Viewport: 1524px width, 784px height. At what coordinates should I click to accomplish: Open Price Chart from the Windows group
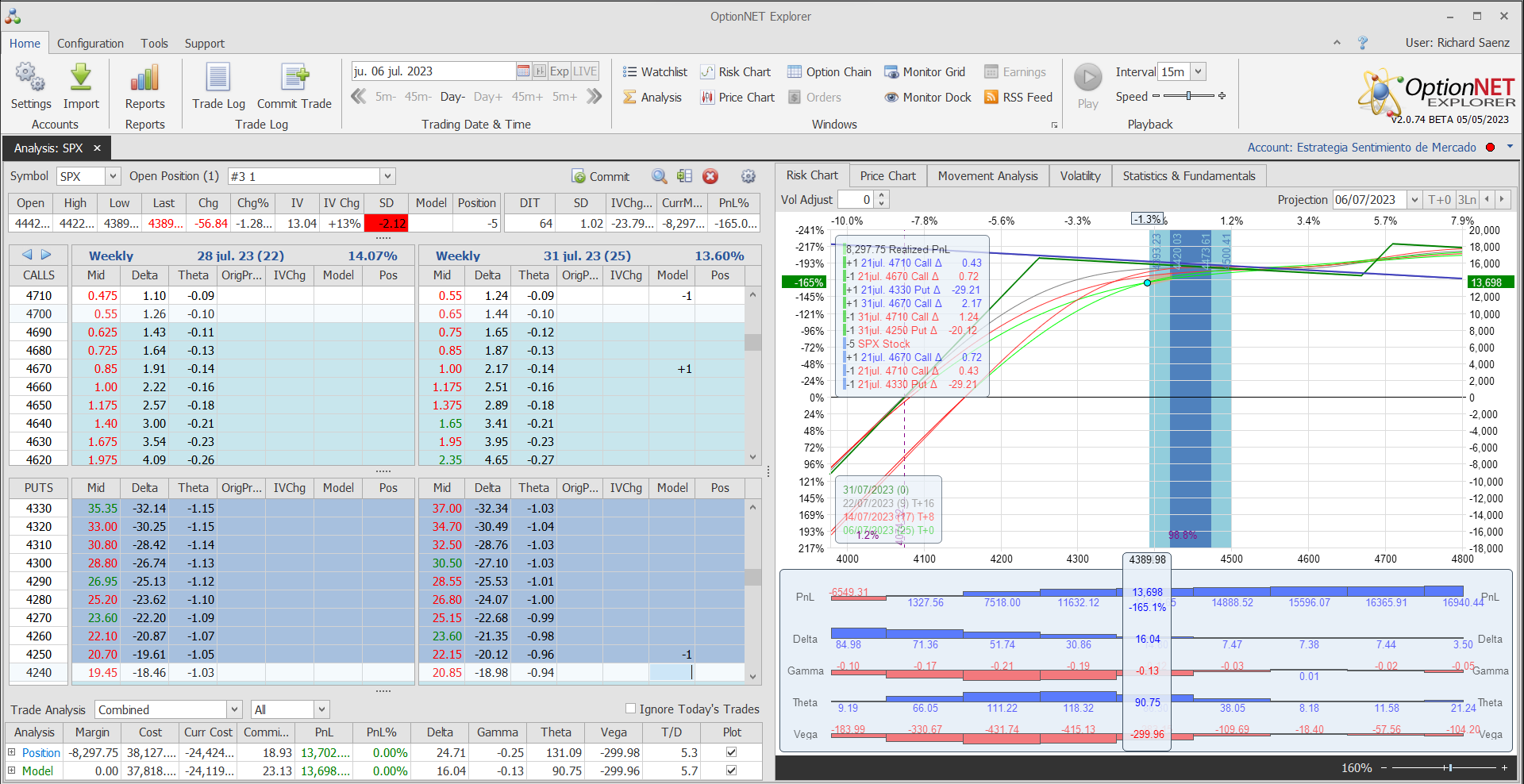tap(737, 97)
